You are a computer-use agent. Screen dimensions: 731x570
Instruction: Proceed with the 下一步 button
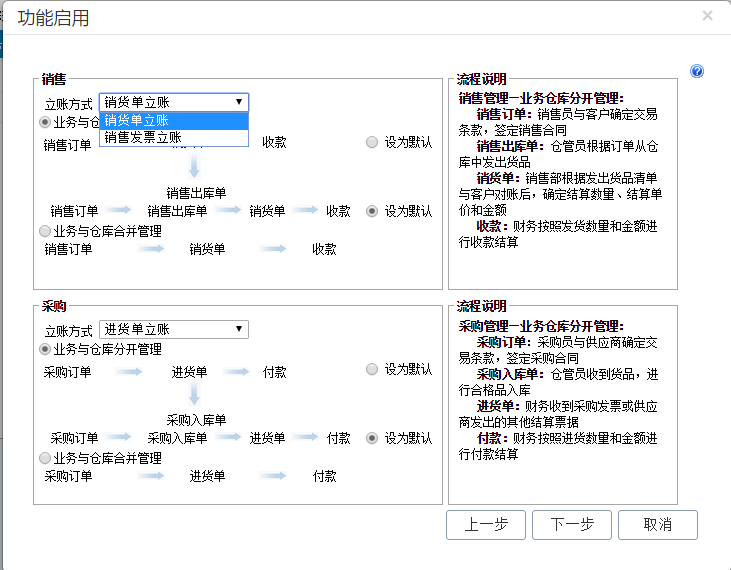coord(572,525)
